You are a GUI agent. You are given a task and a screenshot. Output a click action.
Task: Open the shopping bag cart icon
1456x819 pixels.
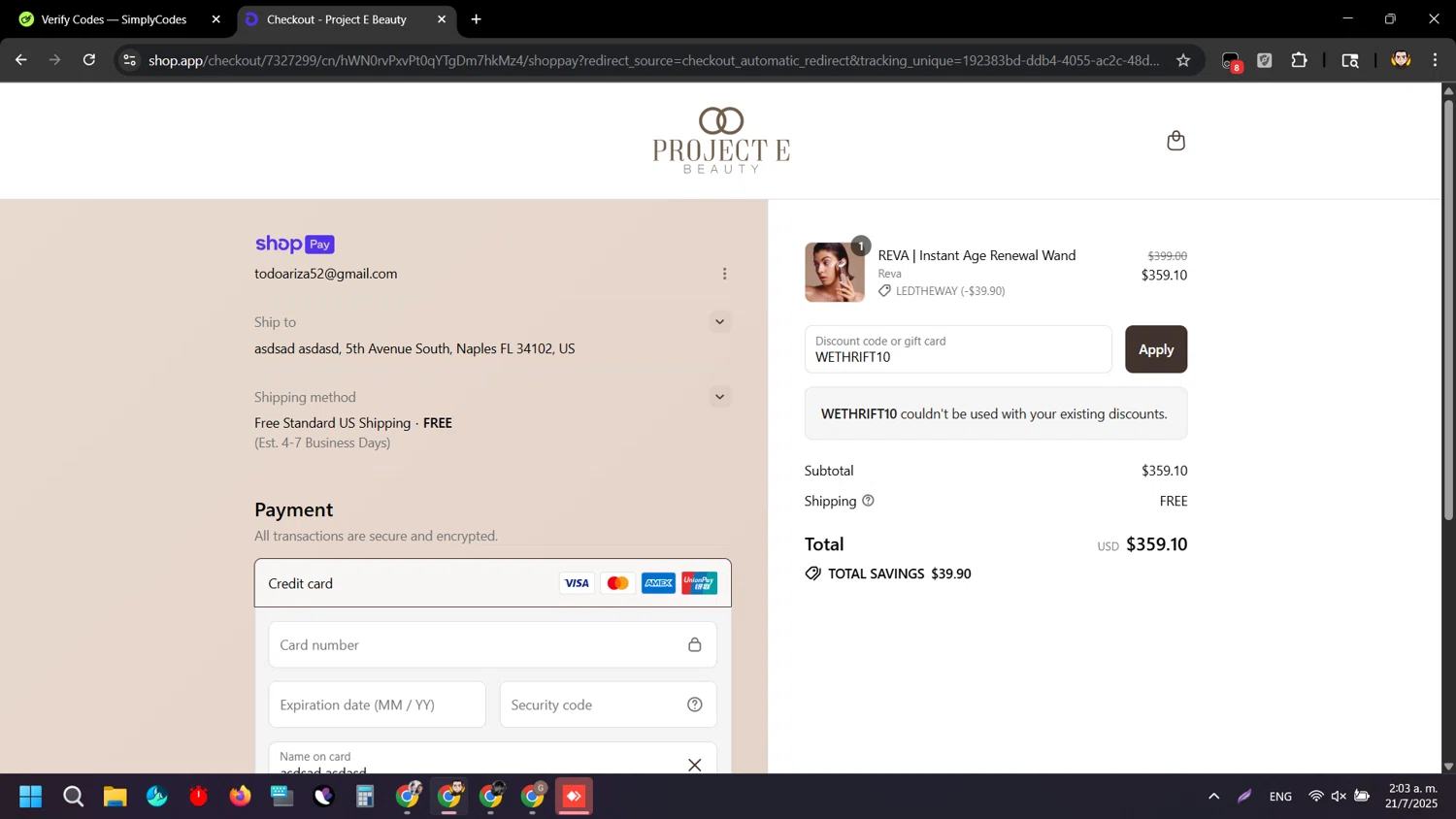pos(1175,141)
